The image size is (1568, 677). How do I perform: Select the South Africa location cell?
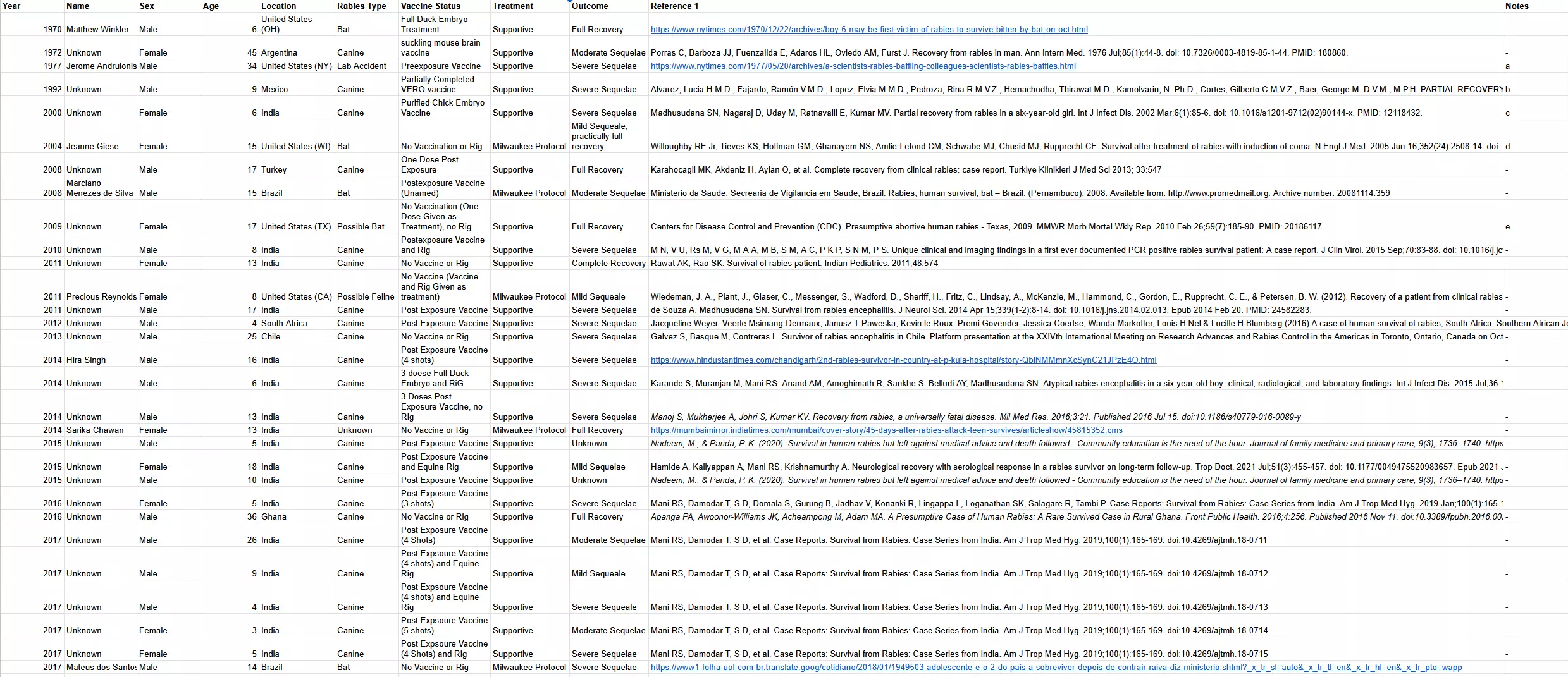pyautogui.click(x=297, y=324)
